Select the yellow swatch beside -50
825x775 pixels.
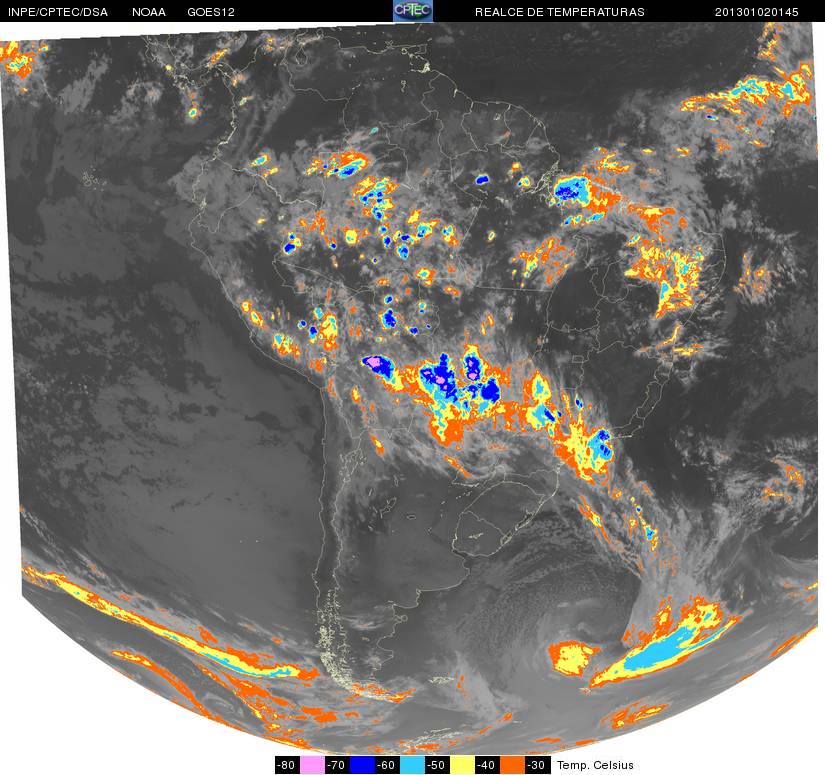[x=462, y=764]
